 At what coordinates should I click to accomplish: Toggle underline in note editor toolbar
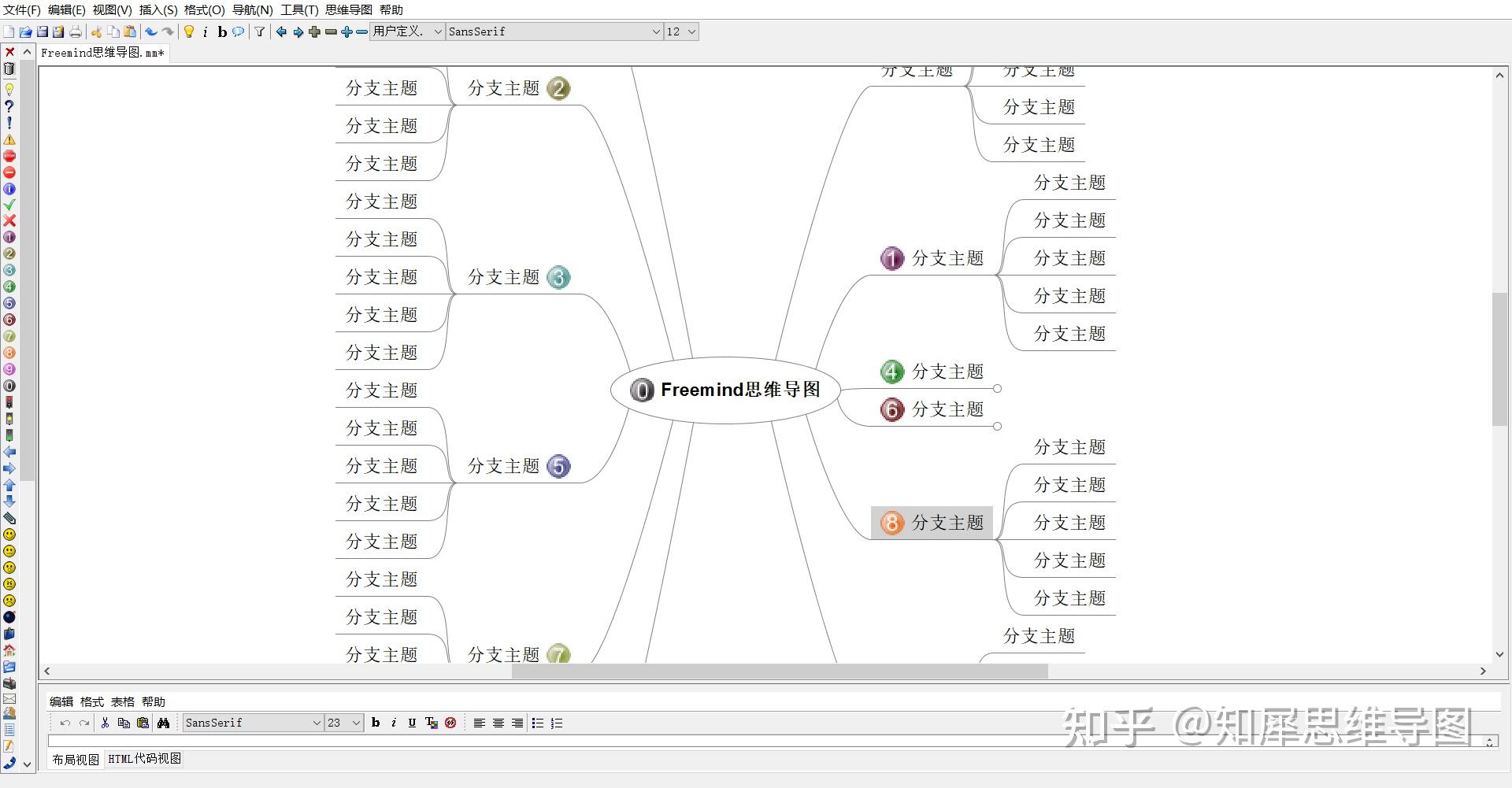tap(412, 723)
